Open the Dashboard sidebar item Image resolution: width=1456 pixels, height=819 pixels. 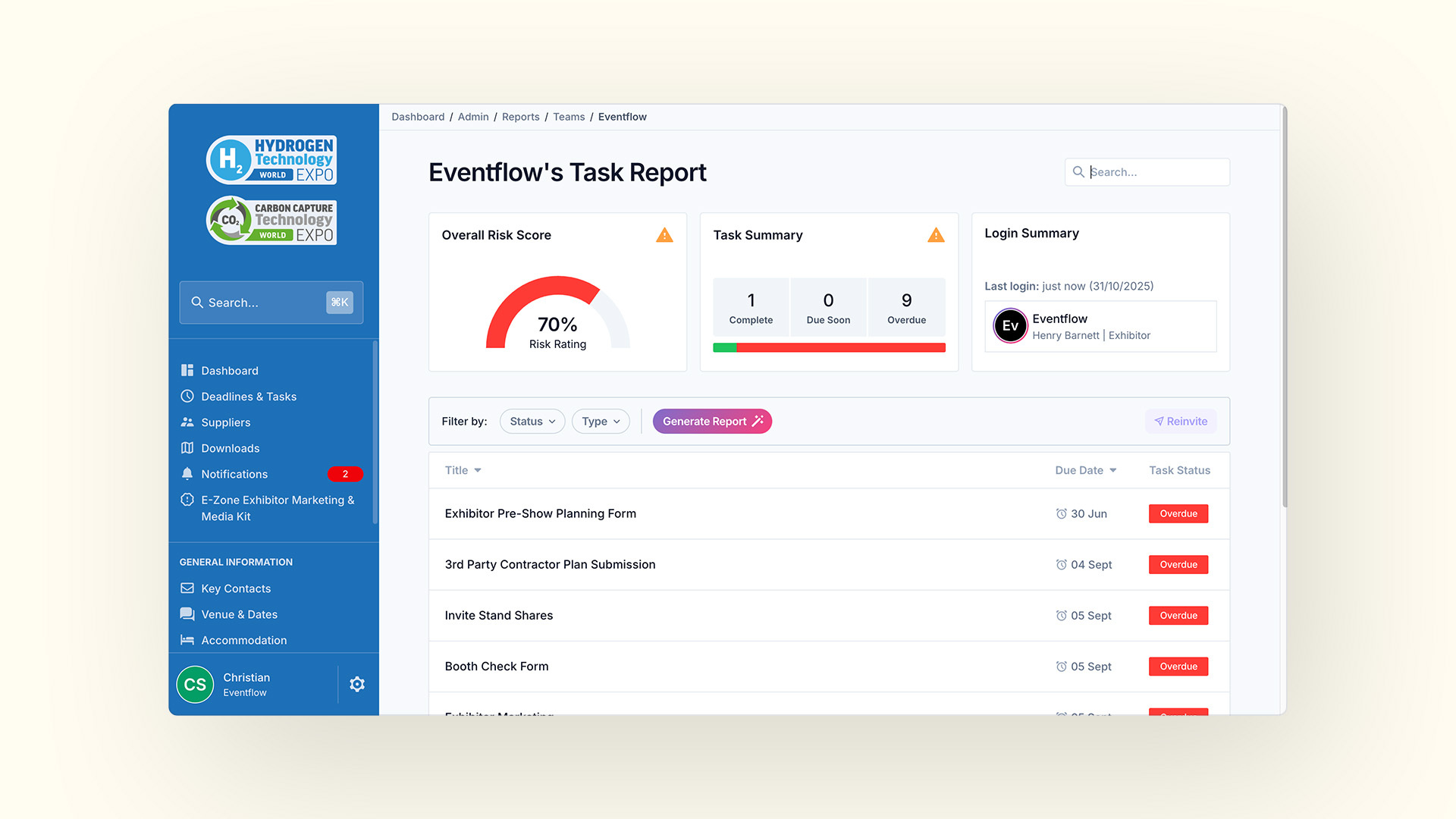pos(229,370)
